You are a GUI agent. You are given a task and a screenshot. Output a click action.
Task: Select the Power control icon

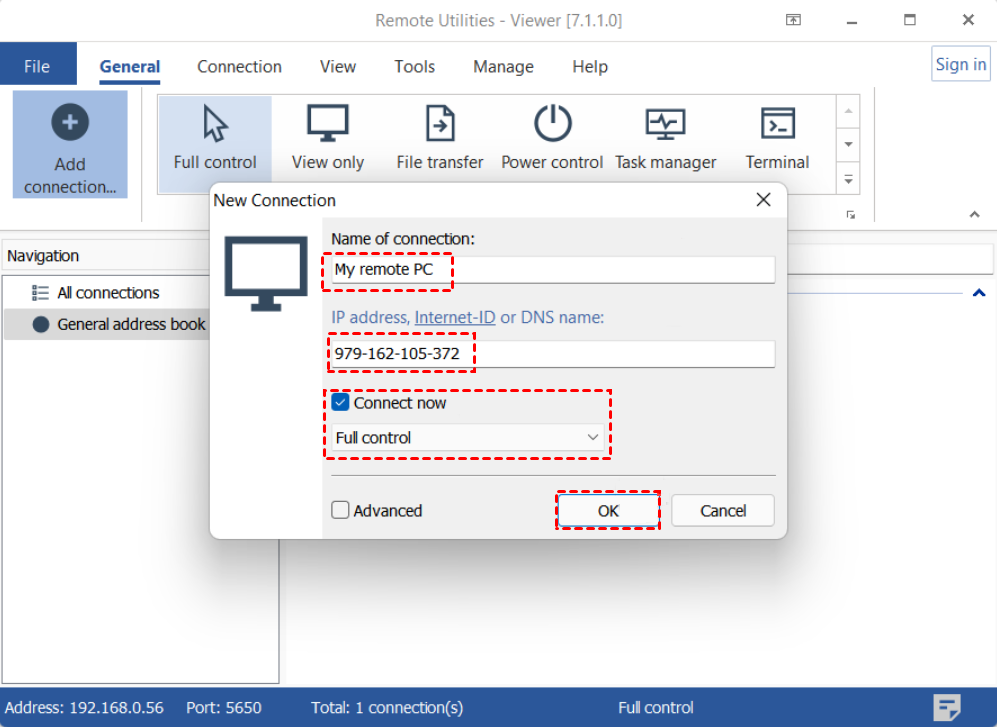(552, 125)
